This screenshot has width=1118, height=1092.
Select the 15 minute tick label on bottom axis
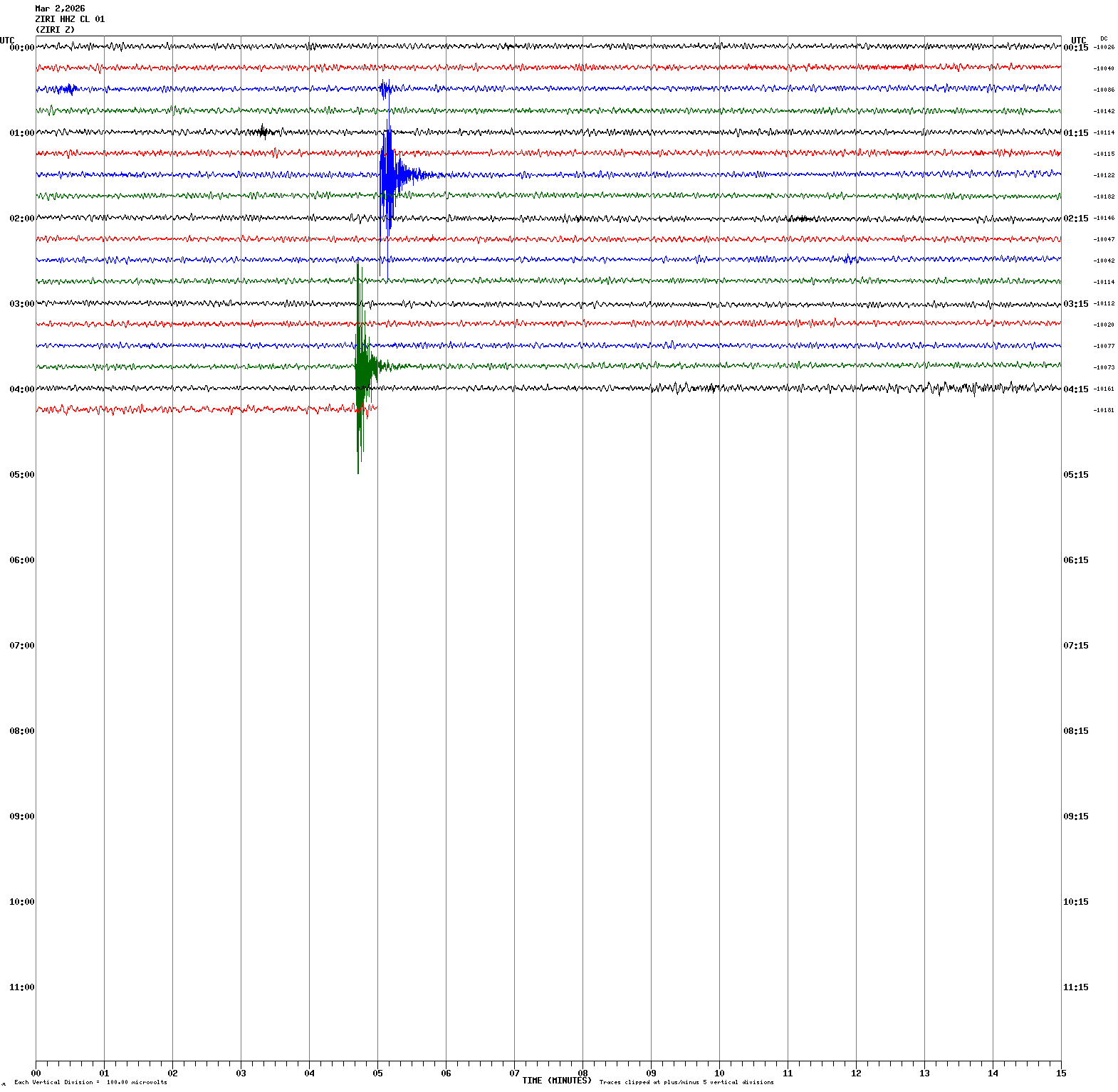[x=1060, y=1073]
